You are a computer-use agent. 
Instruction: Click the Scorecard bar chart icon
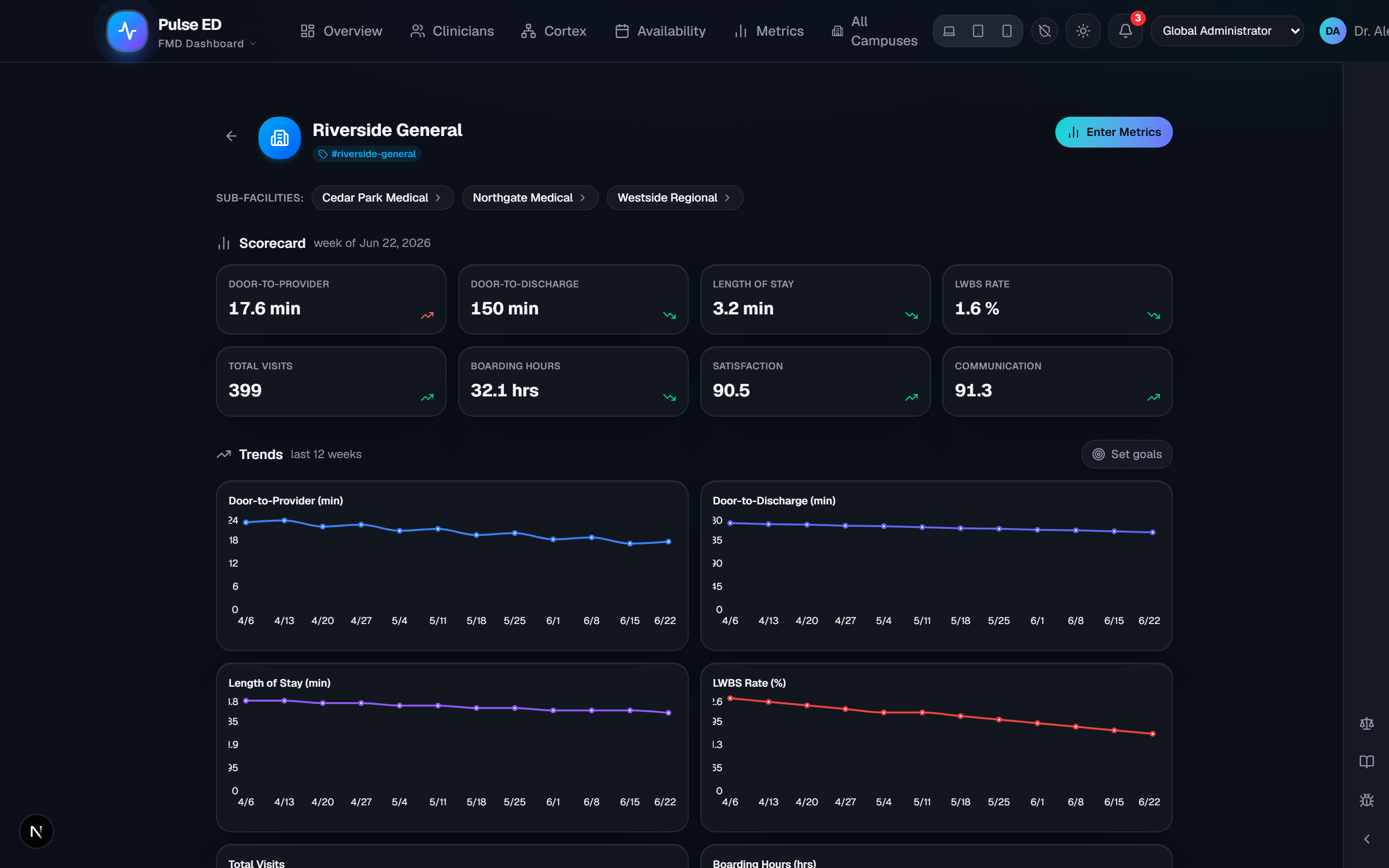coord(224,244)
